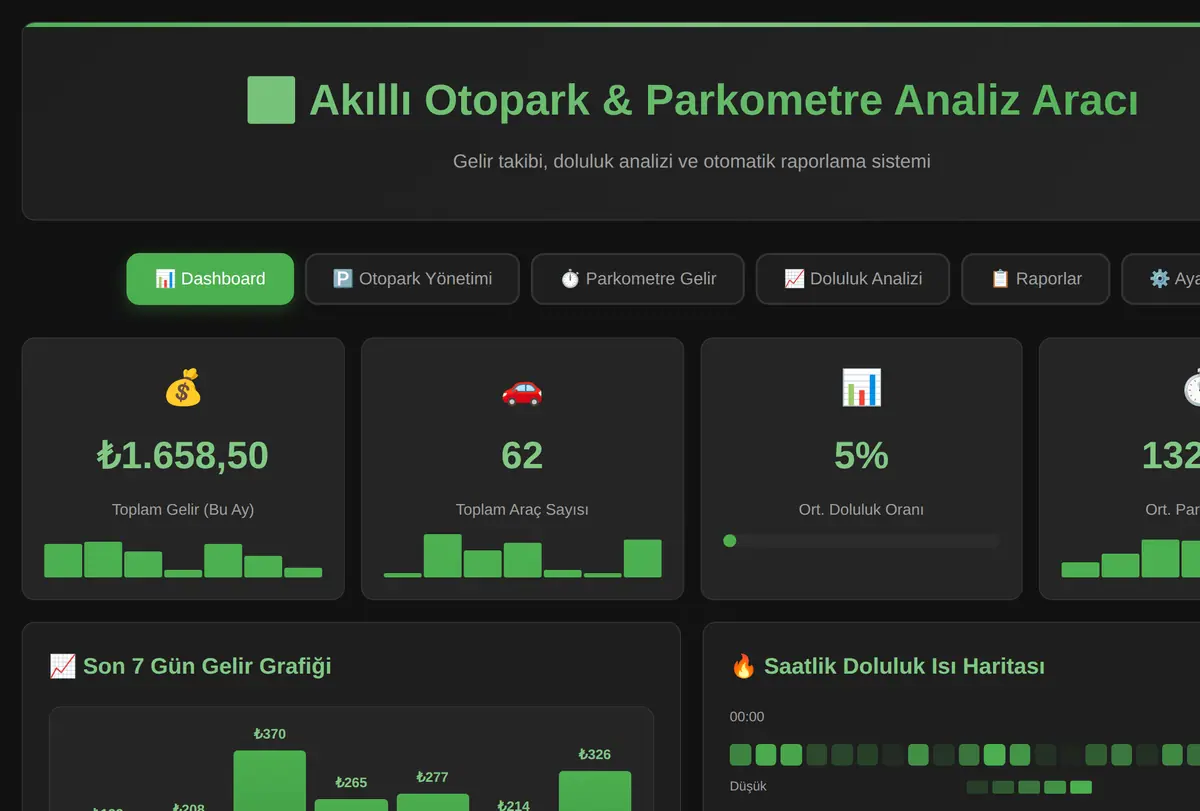The width and height of the screenshot is (1200, 811).
Task: Click the money bag icon on revenue card
Action: pyautogui.click(x=183, y=388)
